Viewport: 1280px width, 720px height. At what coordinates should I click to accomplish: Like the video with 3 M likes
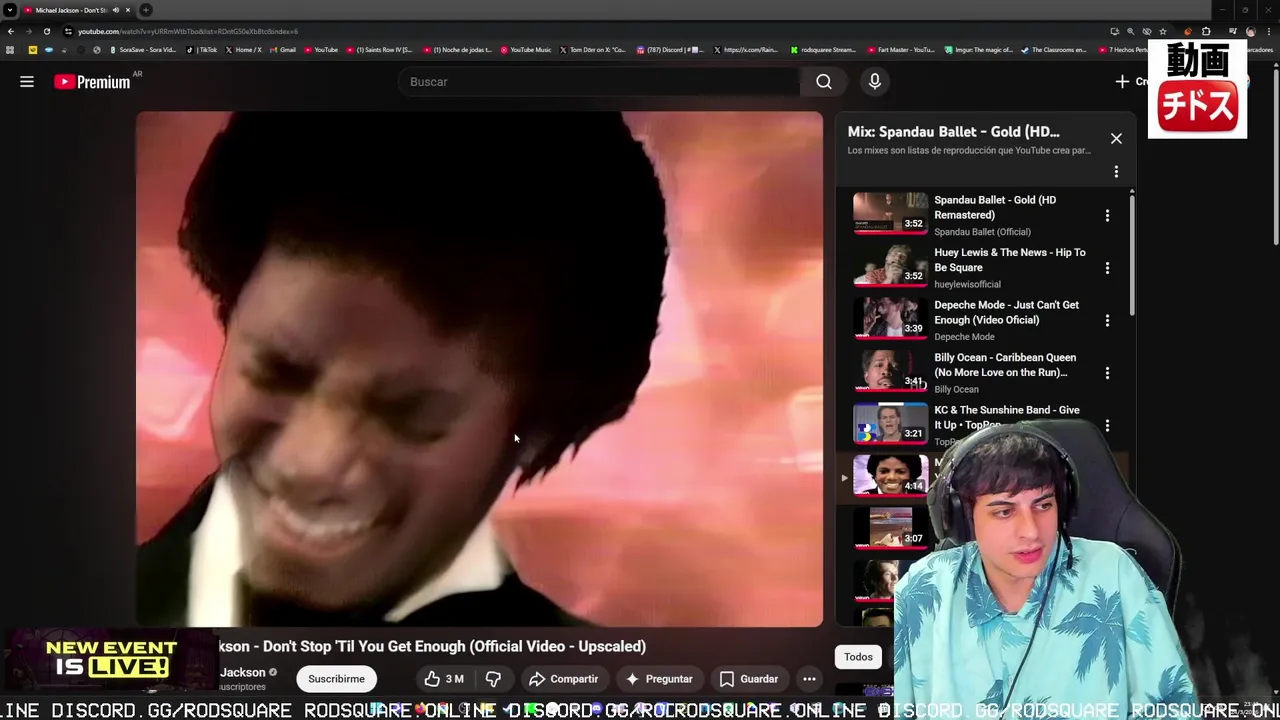(443, 679)
